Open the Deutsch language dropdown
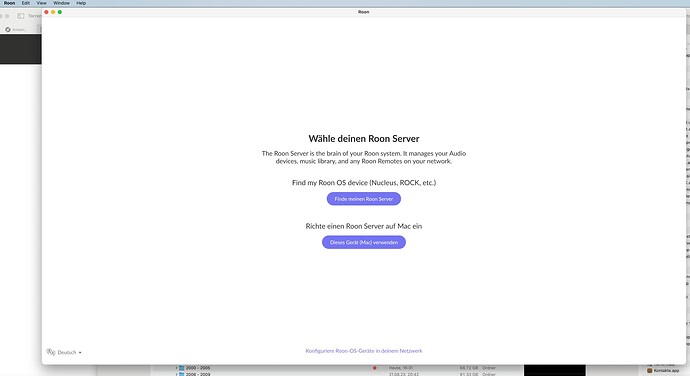Image resolution: width=690 pixels, height=376 pixels. click(69, 352)
